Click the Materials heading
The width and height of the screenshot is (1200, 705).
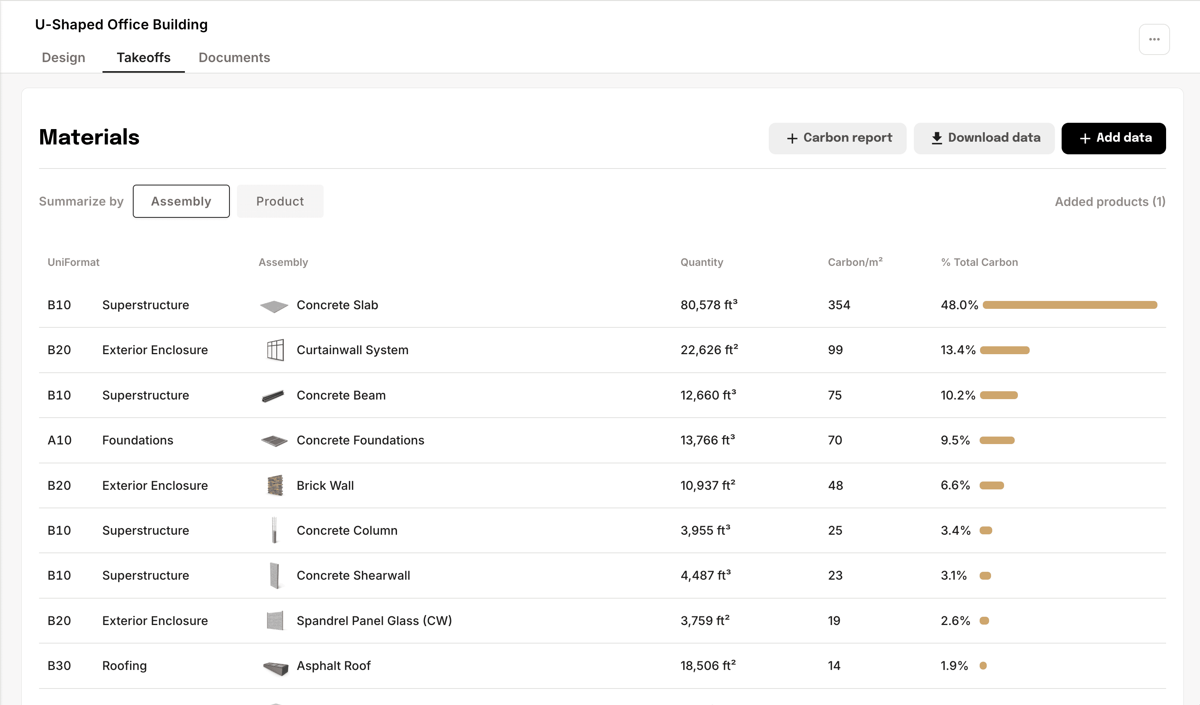[89, 138]
